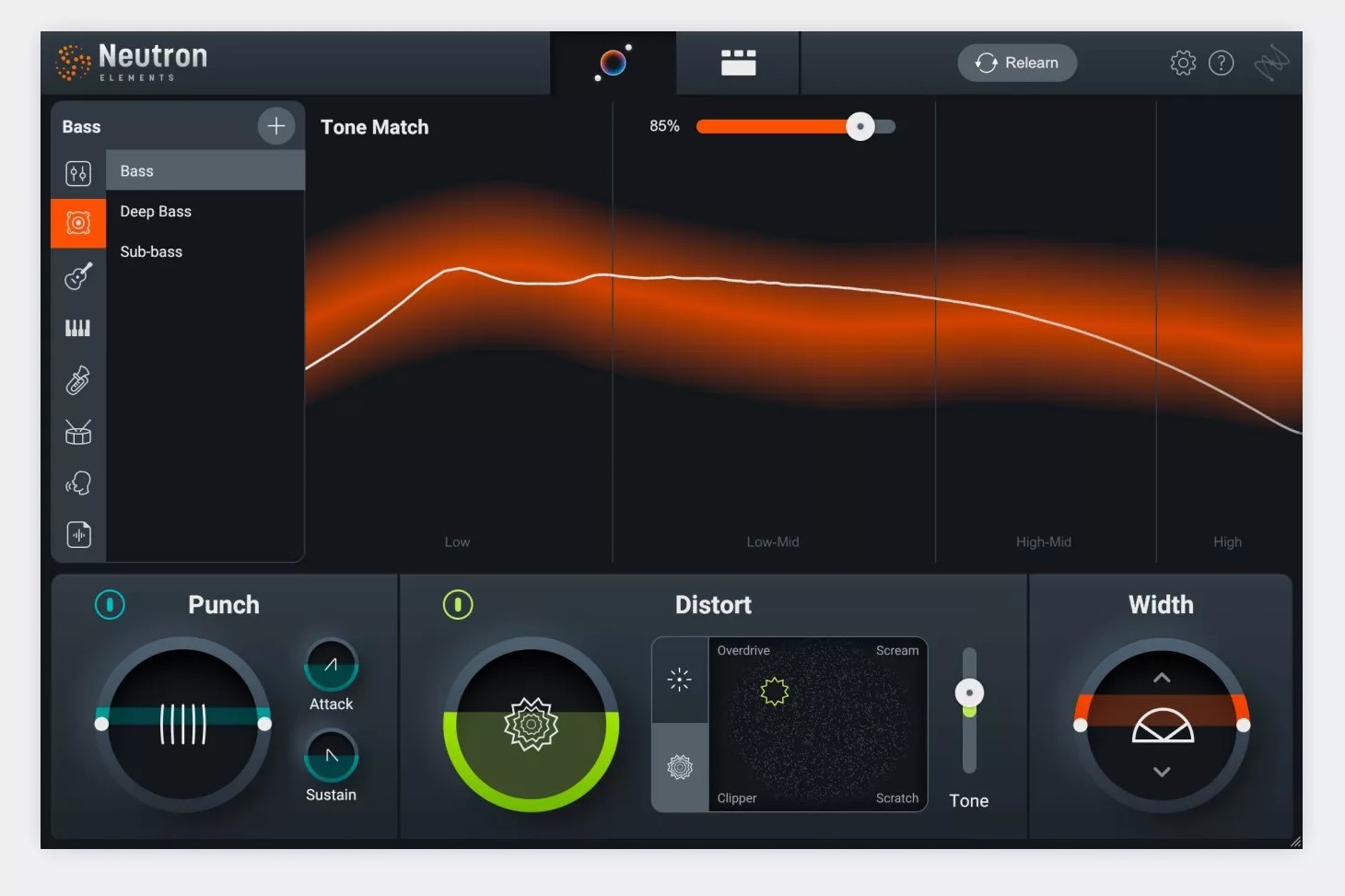Screen dimensions: 1345x896
Task: Toggle the Distort module power button
Action: 458,604
